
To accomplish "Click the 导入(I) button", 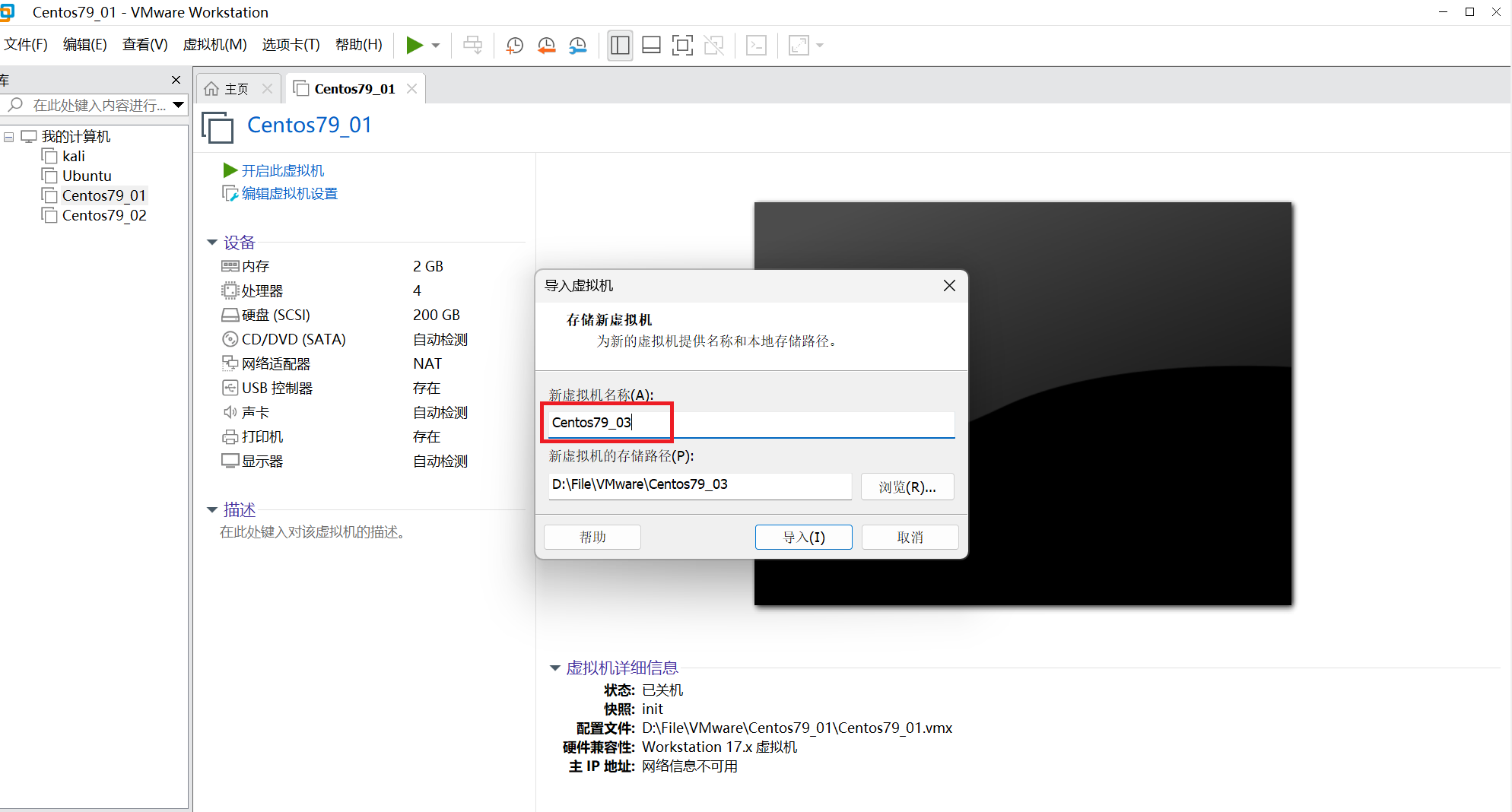I will (x=804, y=538).
